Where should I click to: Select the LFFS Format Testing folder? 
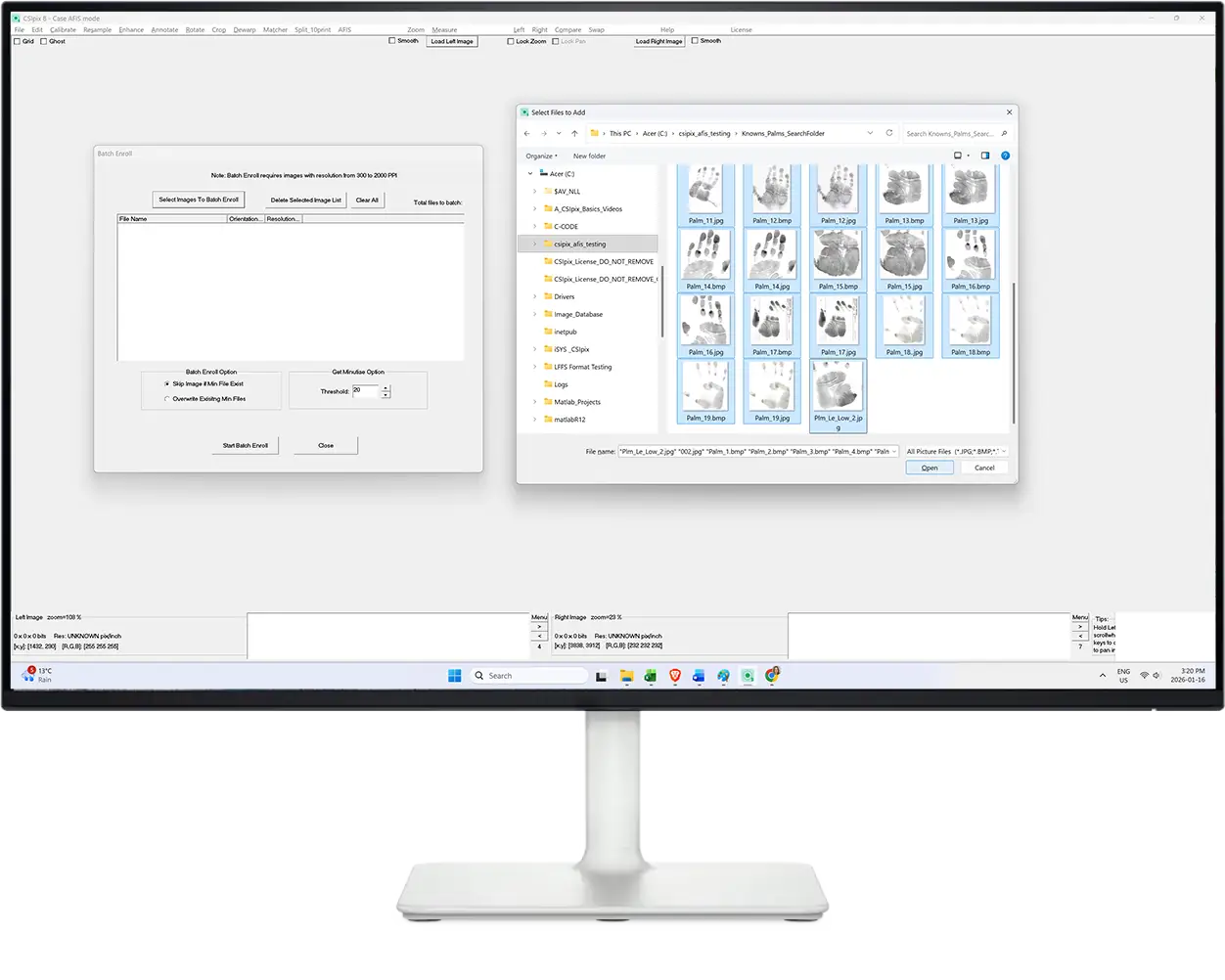tap(581, 368)
